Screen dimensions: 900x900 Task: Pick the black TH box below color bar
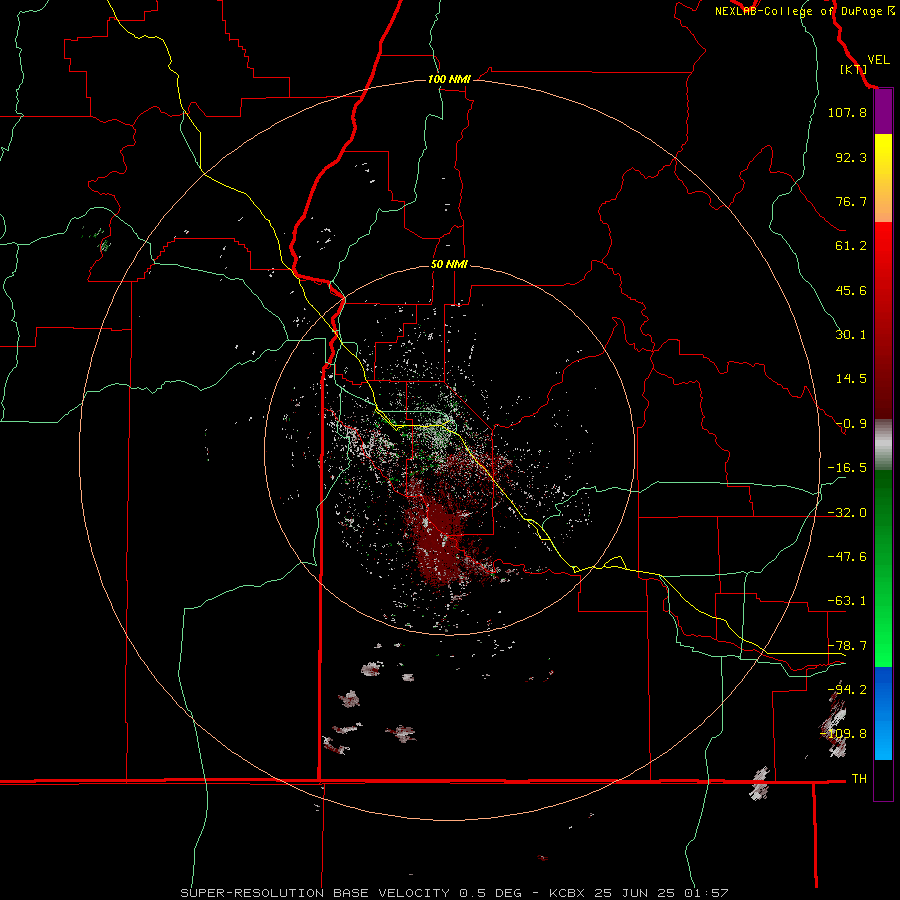(x=883, y=780)
